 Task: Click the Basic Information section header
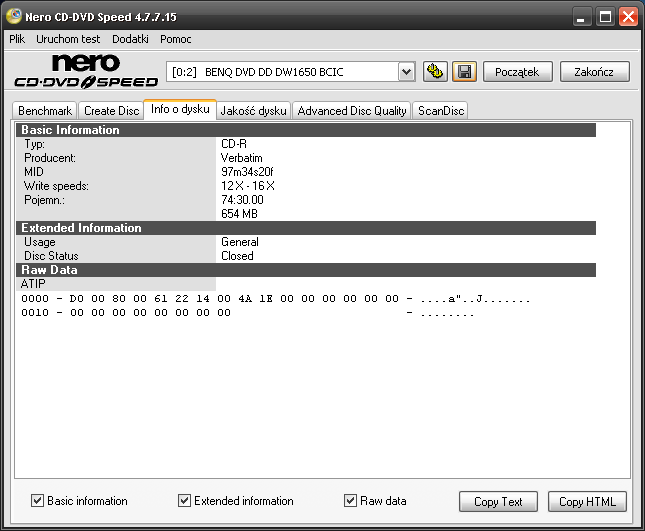(306, 130)
